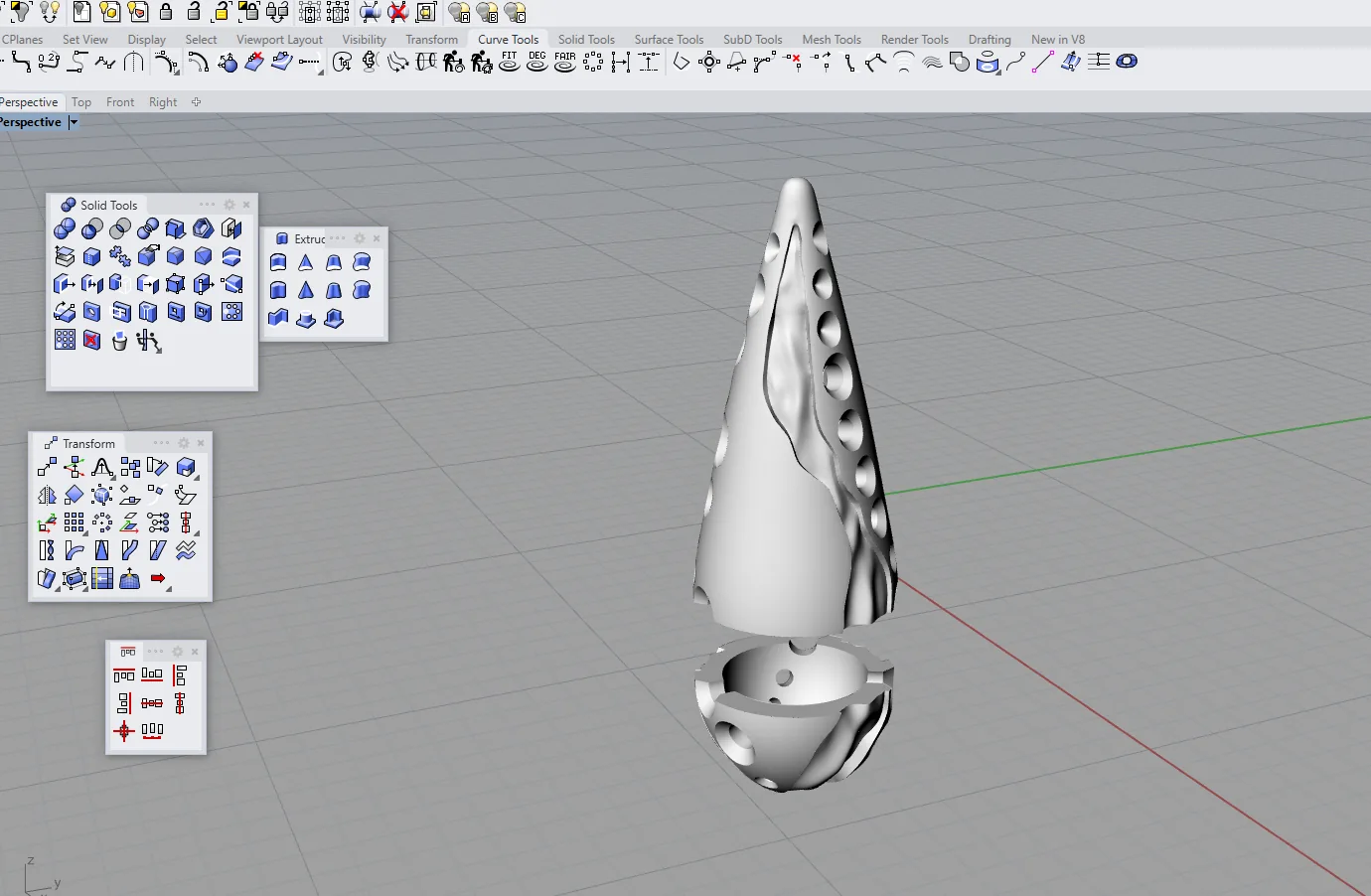Click the red X delete hole icon
The height and width of the screenshot is (896, 1371).
click(x=92, y=341)
